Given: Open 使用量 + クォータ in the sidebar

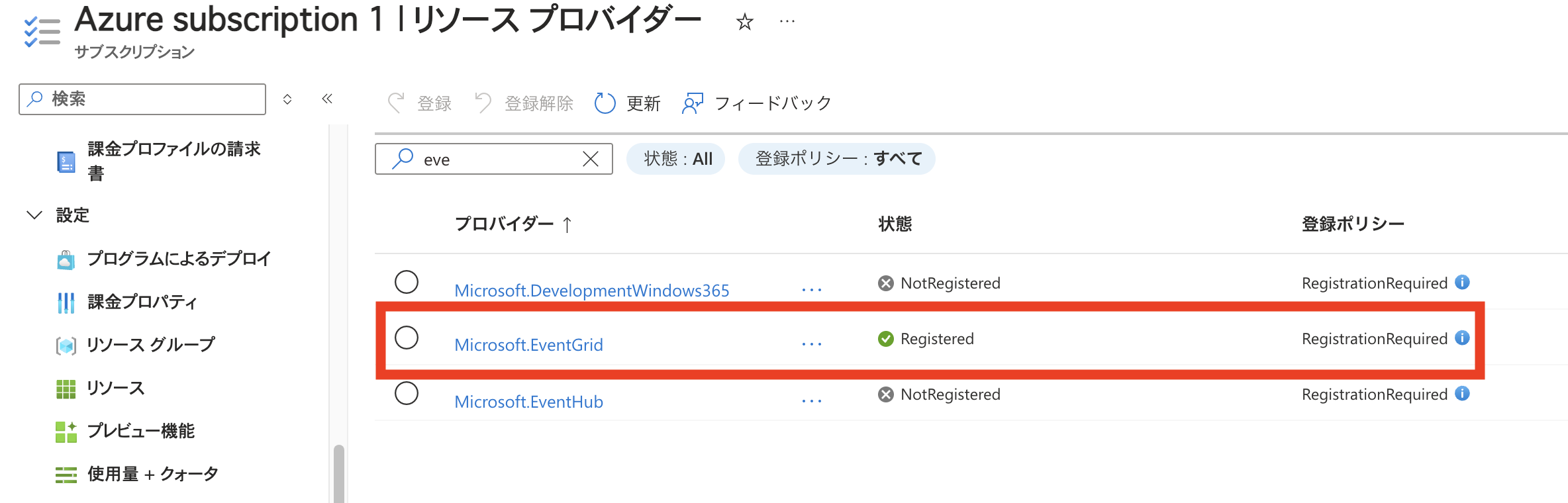Looking at the screenshot, I should click(153, 475).
